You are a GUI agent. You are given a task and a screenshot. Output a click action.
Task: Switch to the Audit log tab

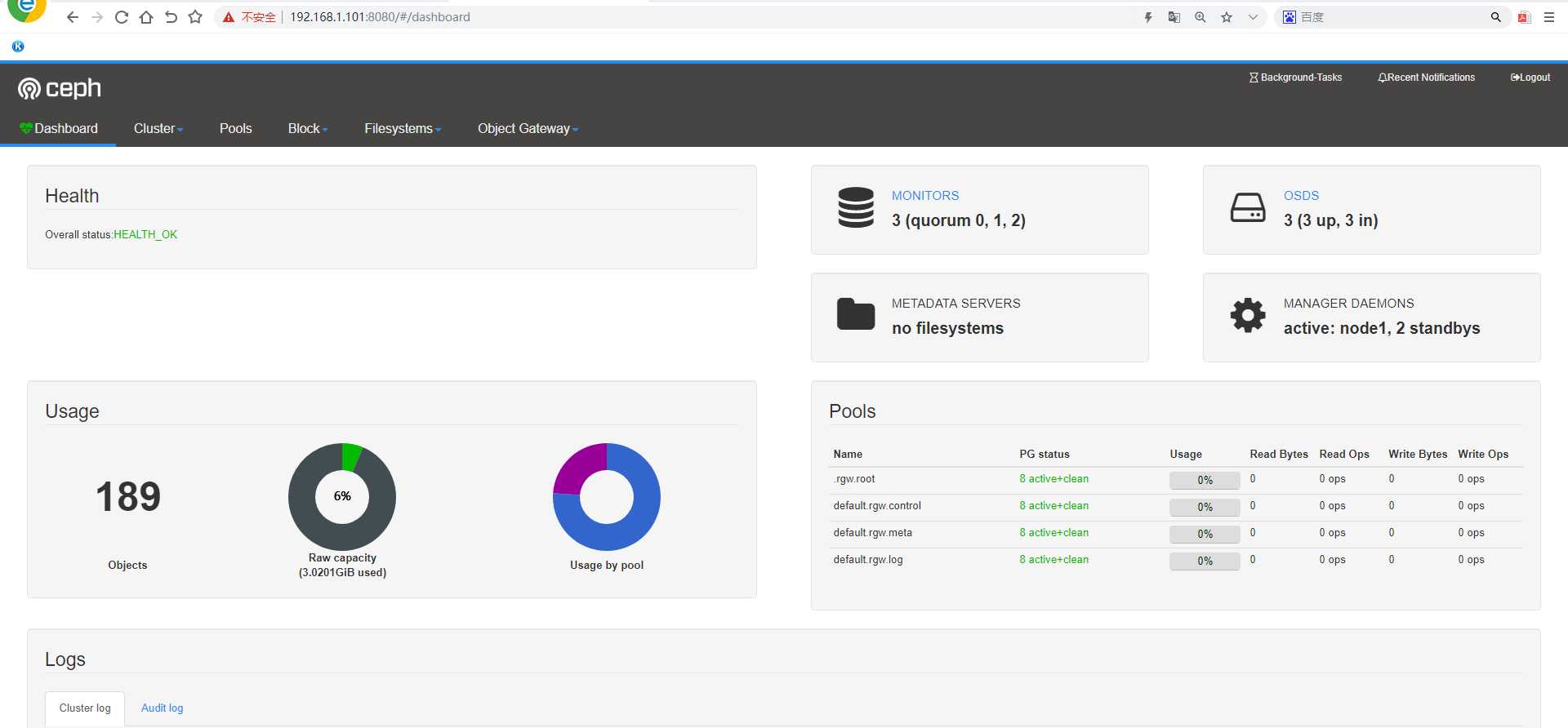[162, 708]
